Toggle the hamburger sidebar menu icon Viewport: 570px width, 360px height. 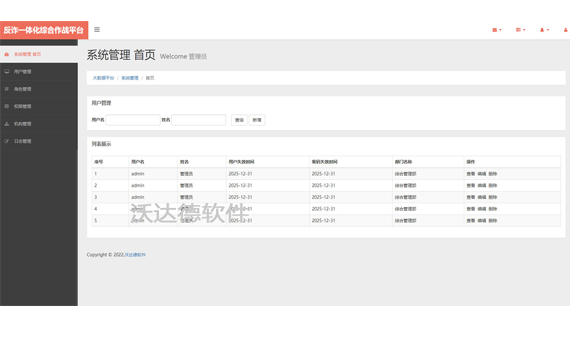97,29
